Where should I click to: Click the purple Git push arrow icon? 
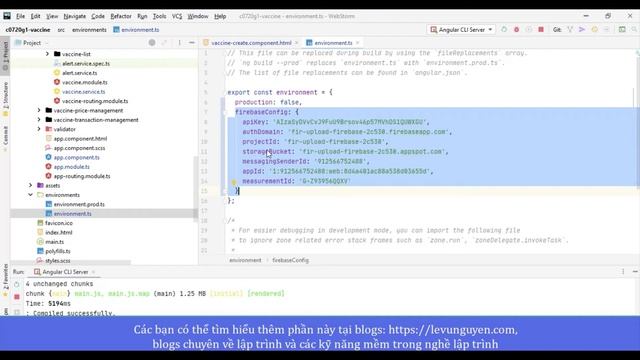pyautogui.click(x=582, y=29)
